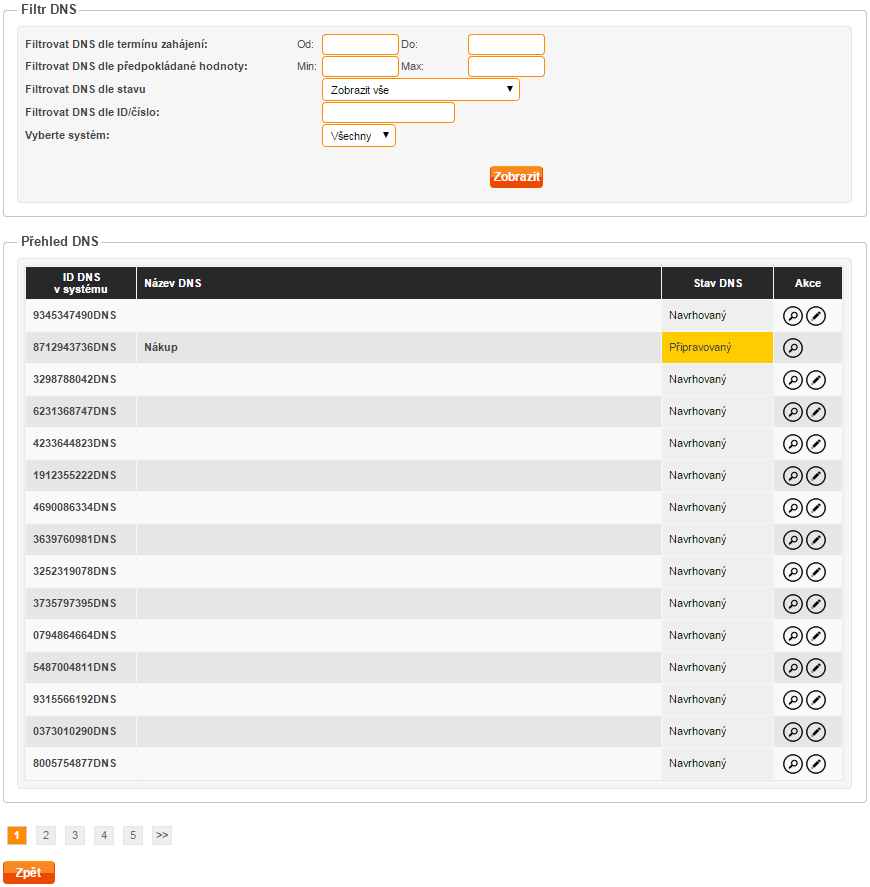Click the 'Akce' column header
The height and width of the screenshot is (887, 870).
pyautogui.click(x=808, y=283)
